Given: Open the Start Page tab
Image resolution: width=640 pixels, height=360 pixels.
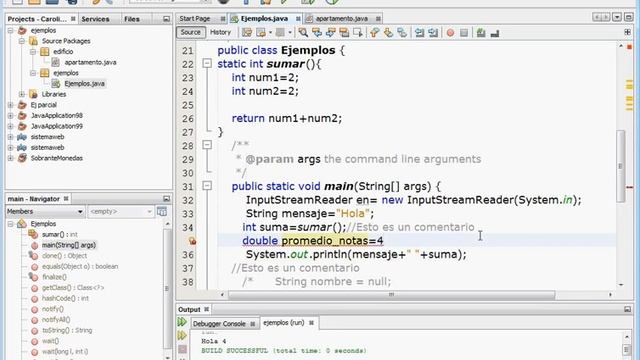Looking at the screenshot, I should click(x=195, y=19).
